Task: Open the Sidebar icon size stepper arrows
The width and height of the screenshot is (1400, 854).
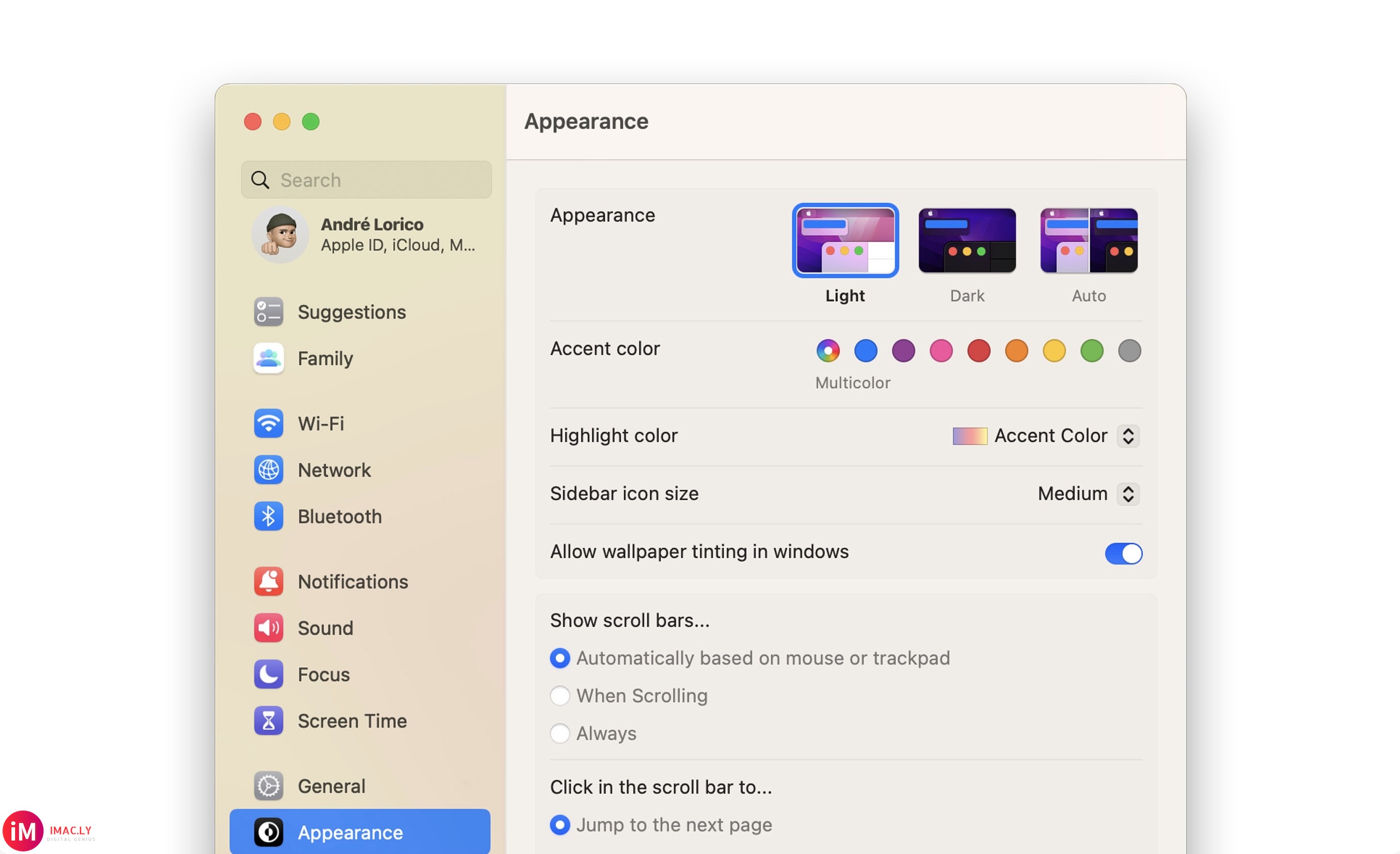Action: tap(1128, 494)
